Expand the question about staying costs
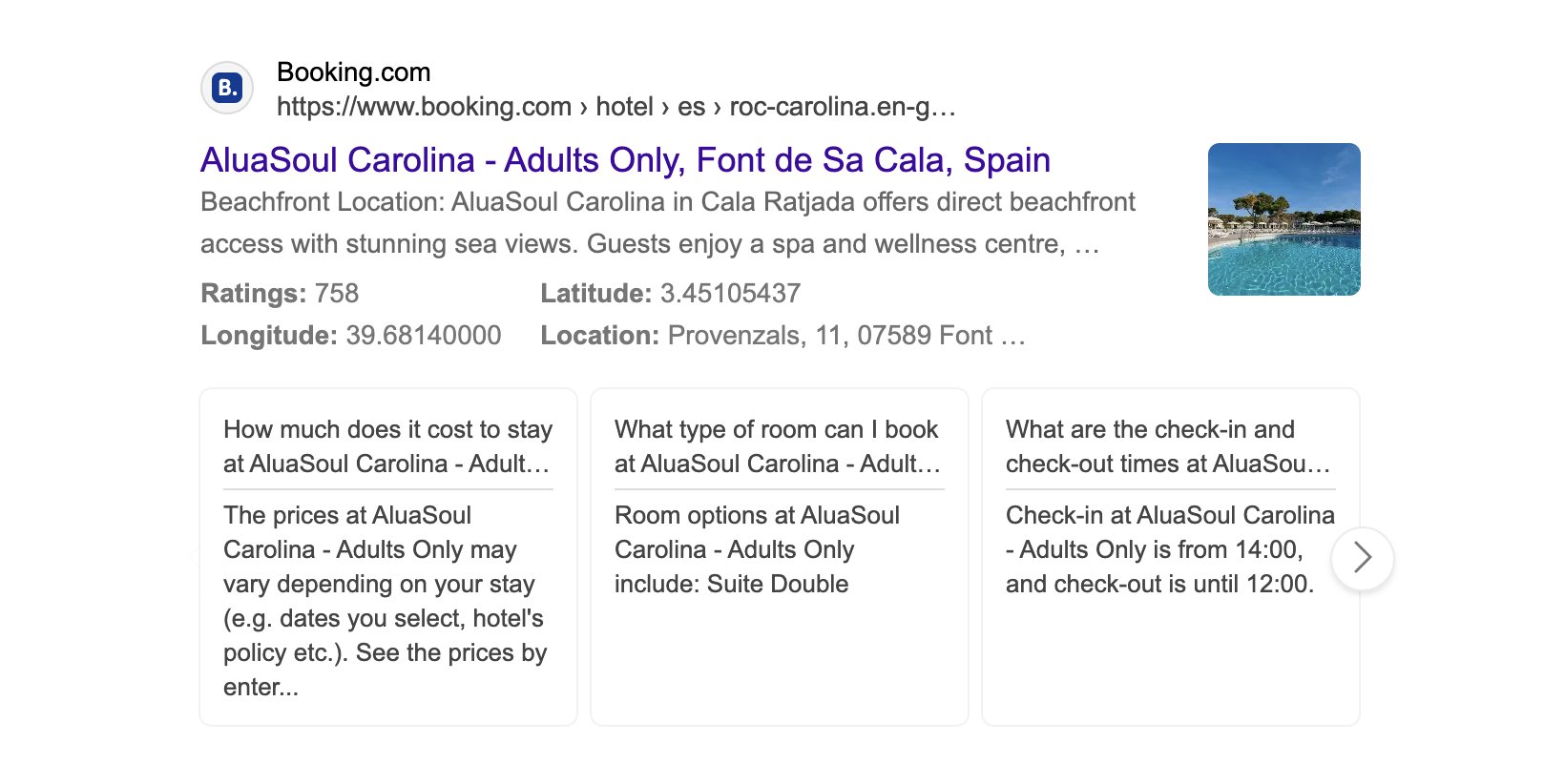1544x784 pixels. 387,446
